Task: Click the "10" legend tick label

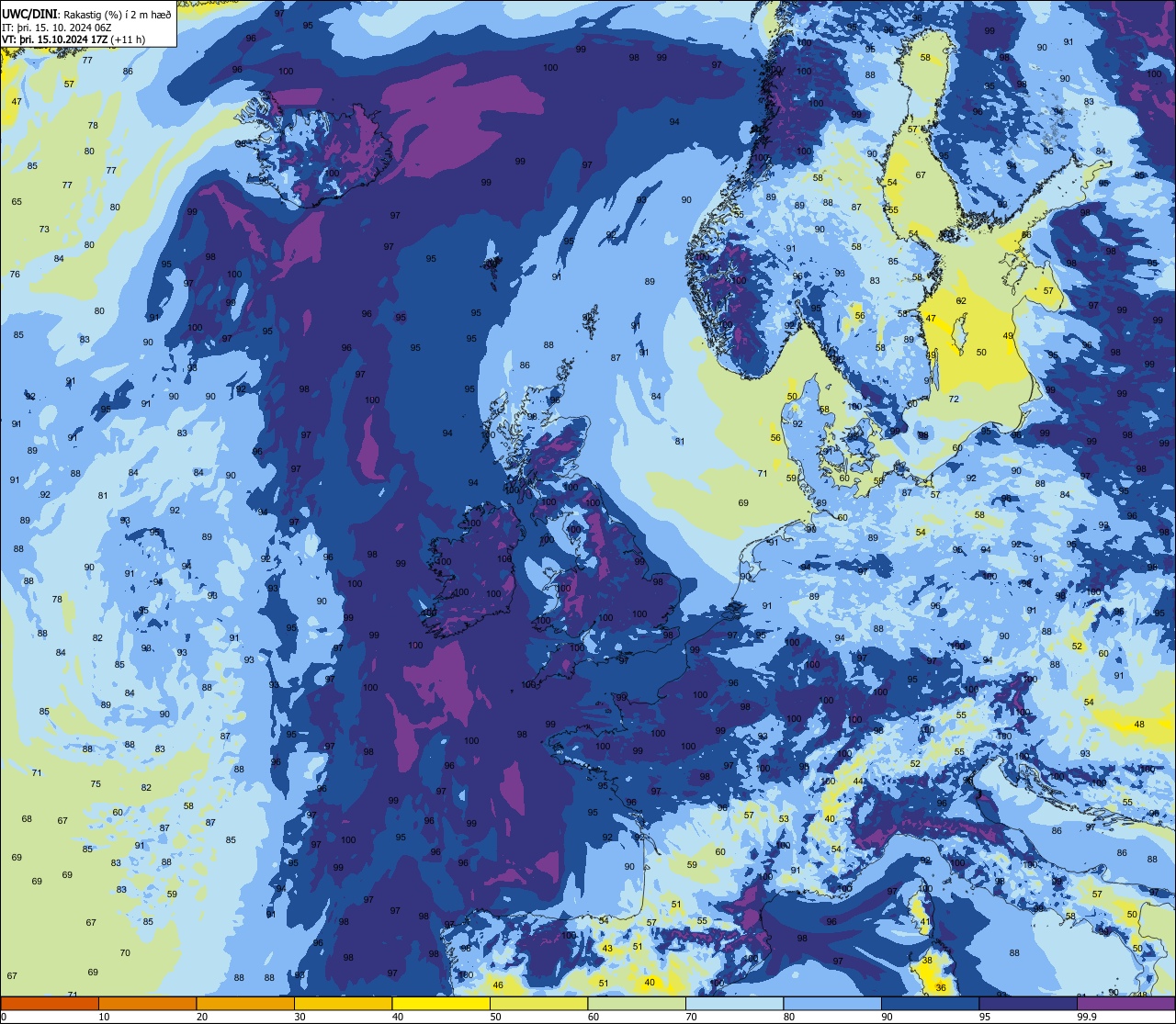Action: [x=104, y=1017]
